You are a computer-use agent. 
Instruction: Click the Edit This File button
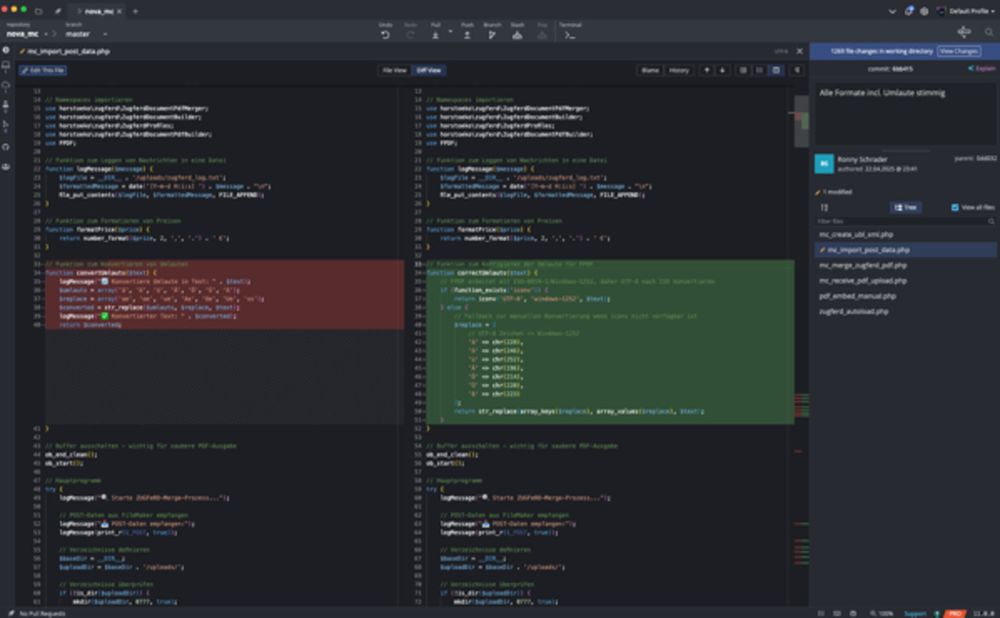coord(43,70)
